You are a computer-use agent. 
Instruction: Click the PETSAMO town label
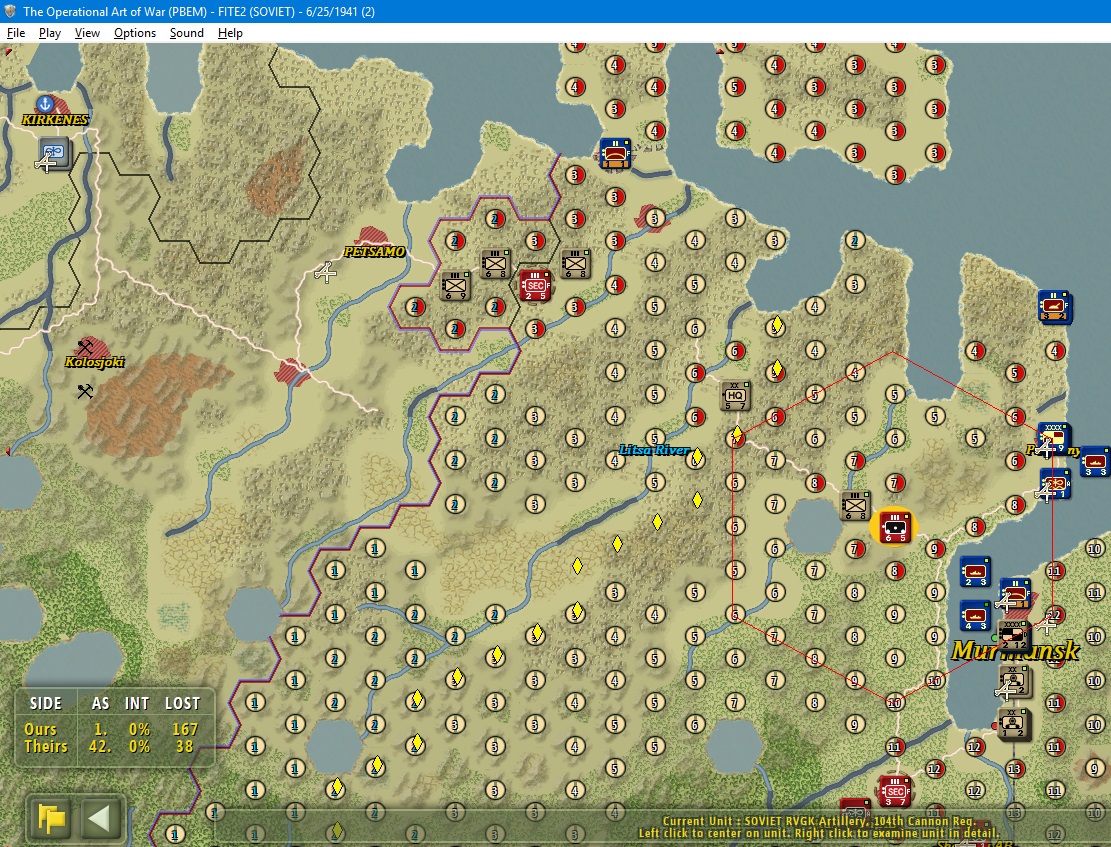374,252
